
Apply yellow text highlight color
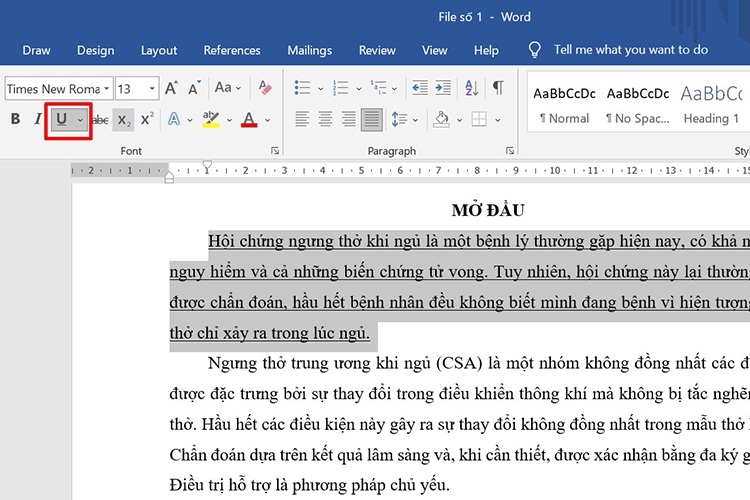211,119
